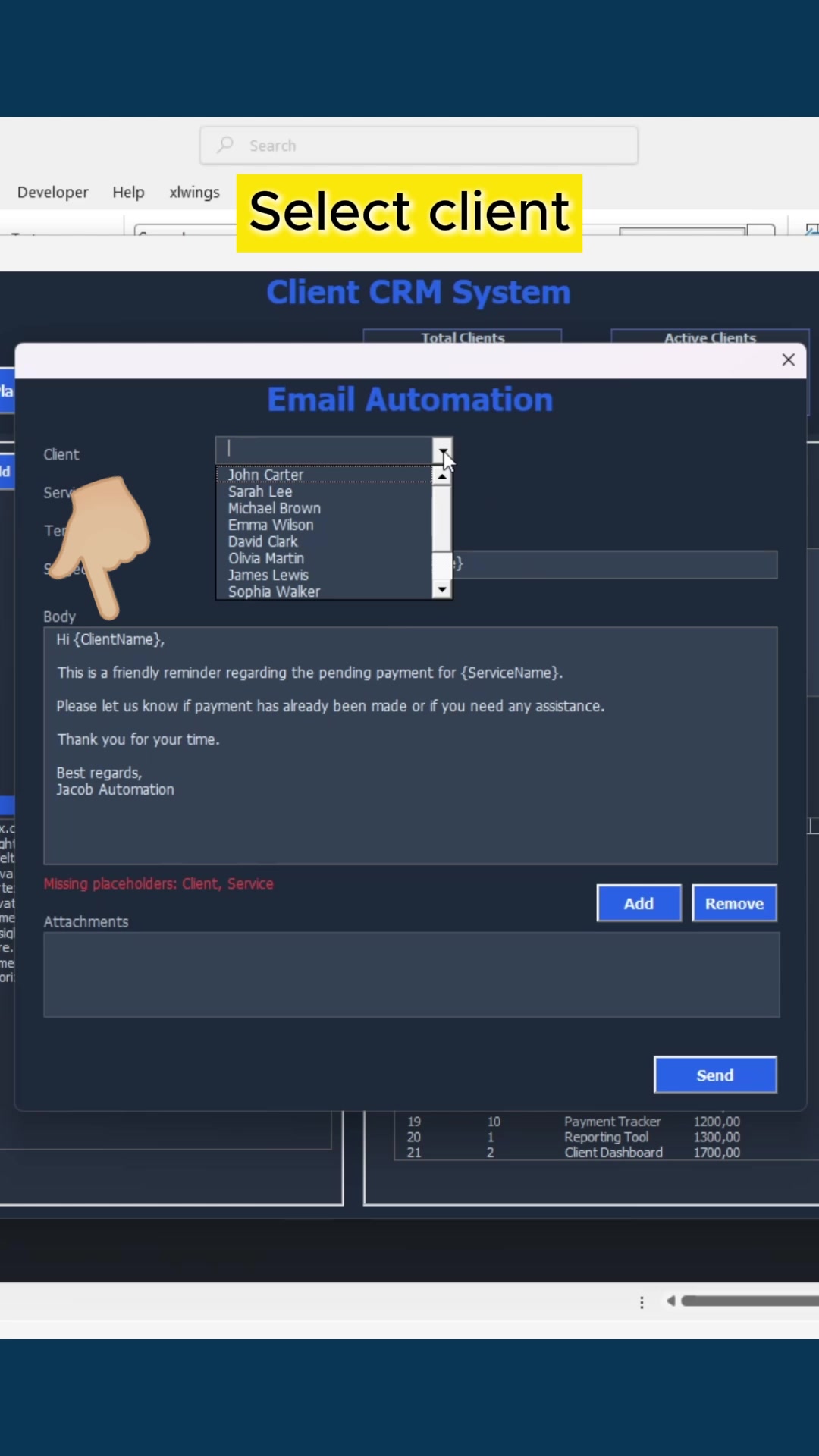The width and height of the screenshot is (819, 1456).
Task: Open the Client combo box arrow
Action: [442, 451]
